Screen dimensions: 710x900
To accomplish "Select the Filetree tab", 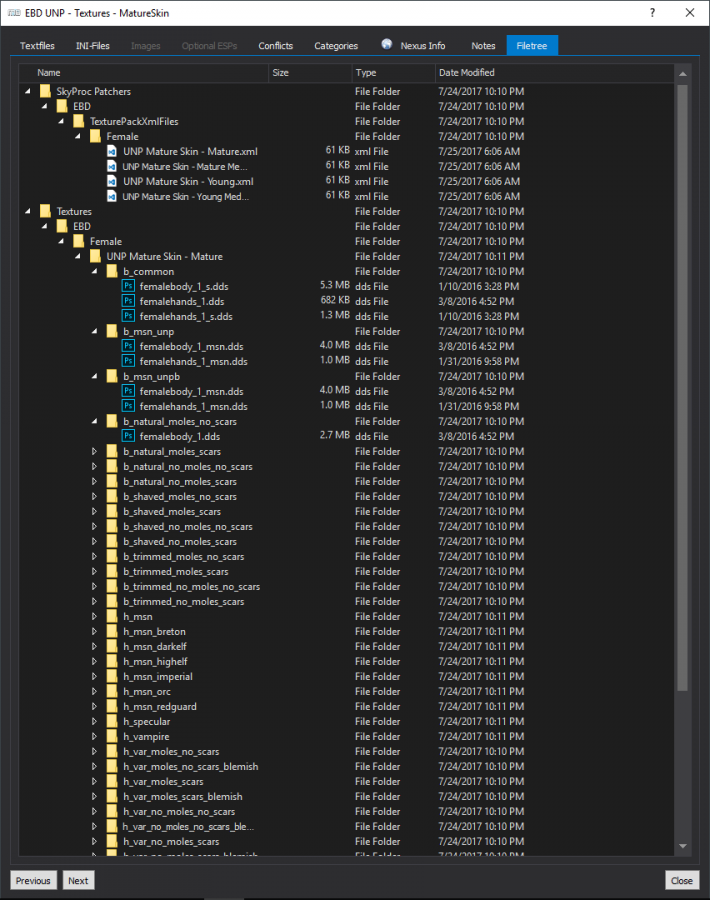I will pos(532,46).
